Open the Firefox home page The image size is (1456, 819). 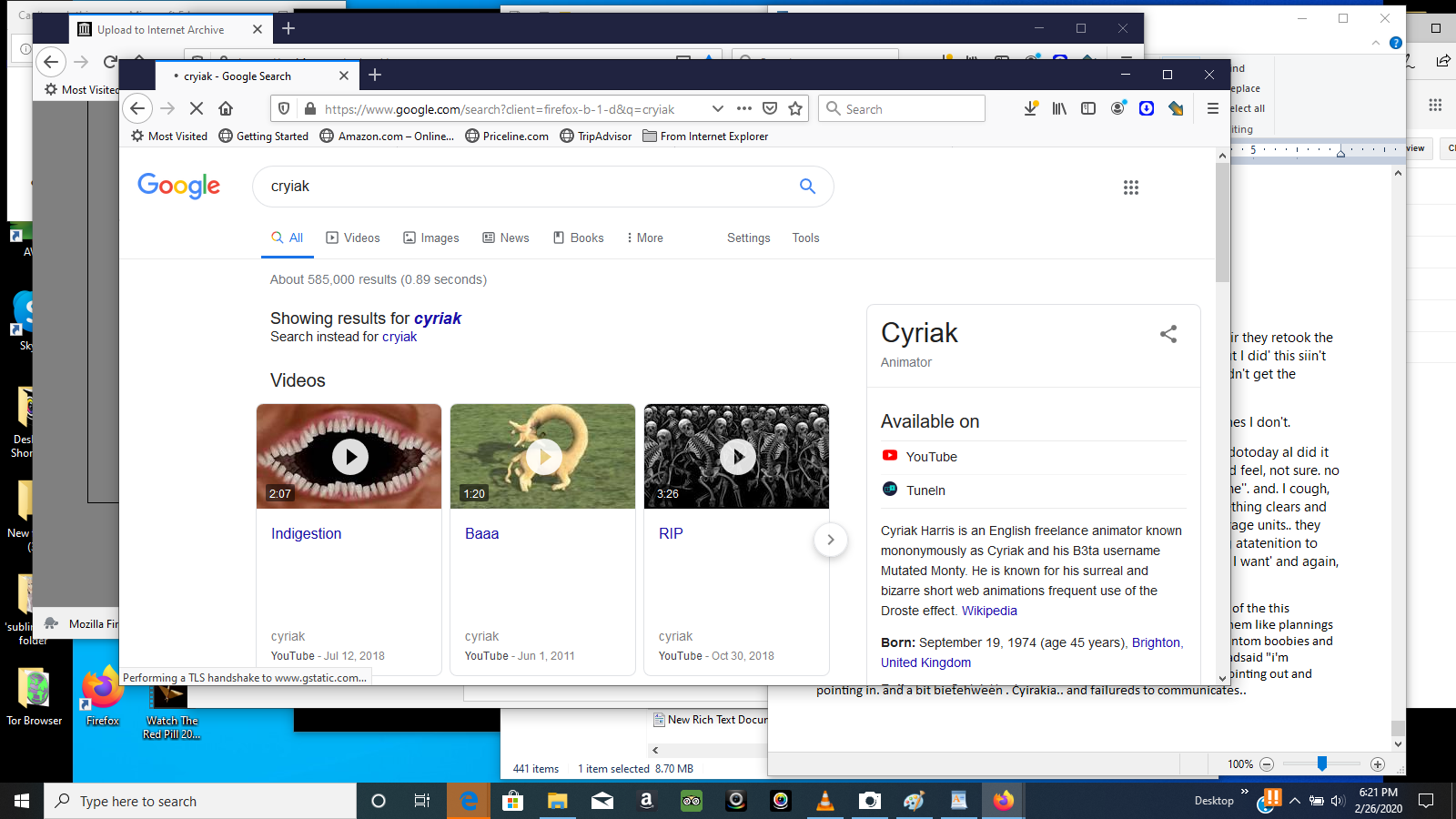coord(226,109)
